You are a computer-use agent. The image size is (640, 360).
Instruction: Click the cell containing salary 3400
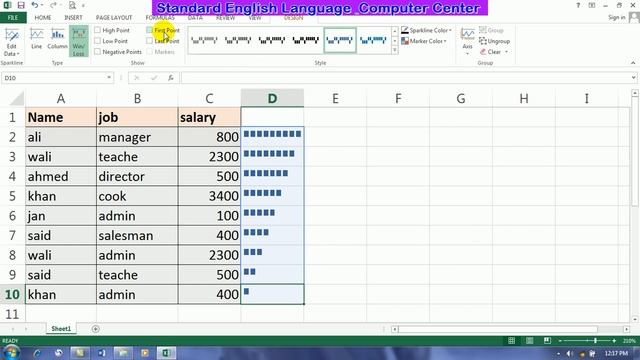point(209,196)
